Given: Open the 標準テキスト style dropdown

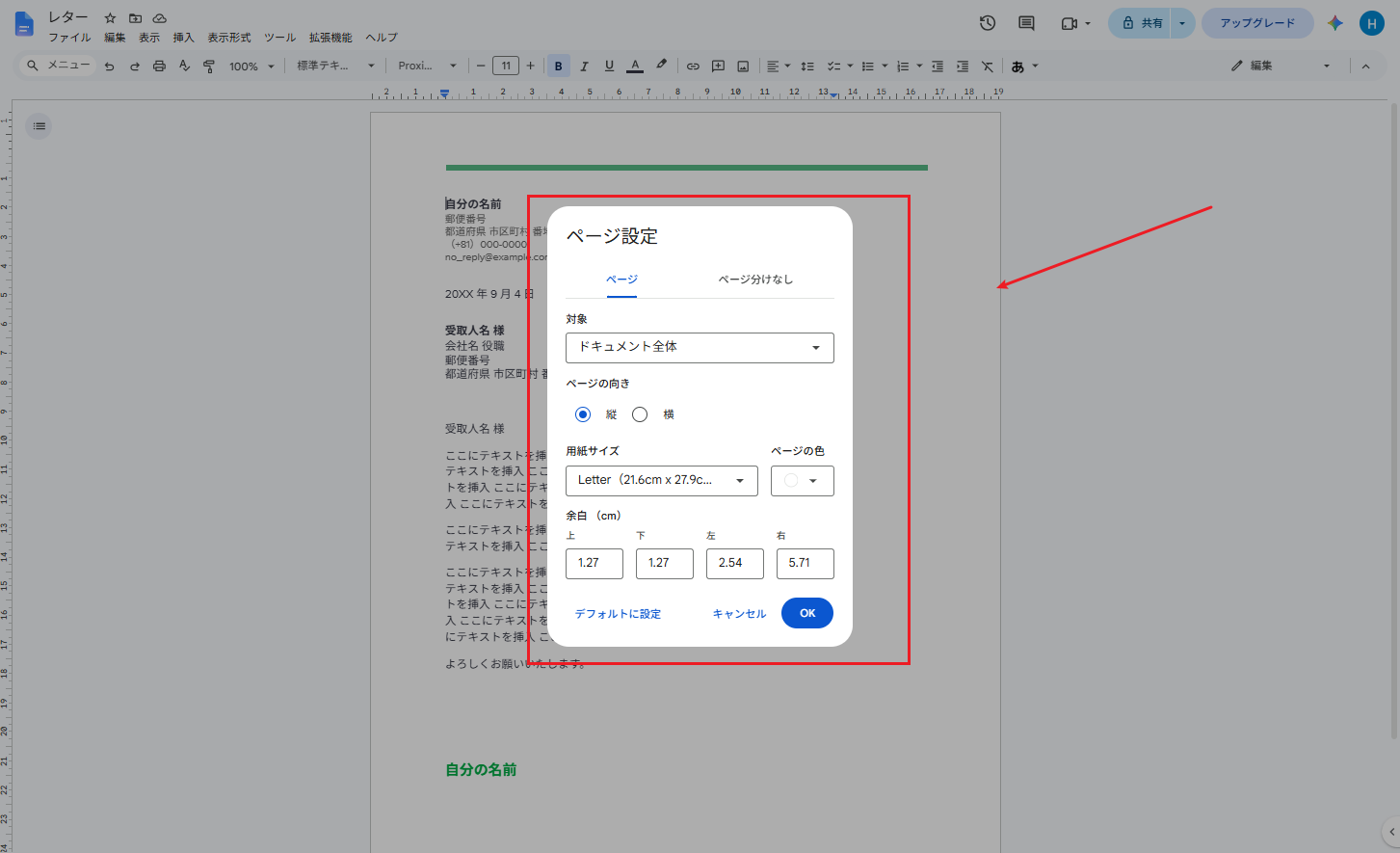Looking at the screenshot, I should coord(335,67).
